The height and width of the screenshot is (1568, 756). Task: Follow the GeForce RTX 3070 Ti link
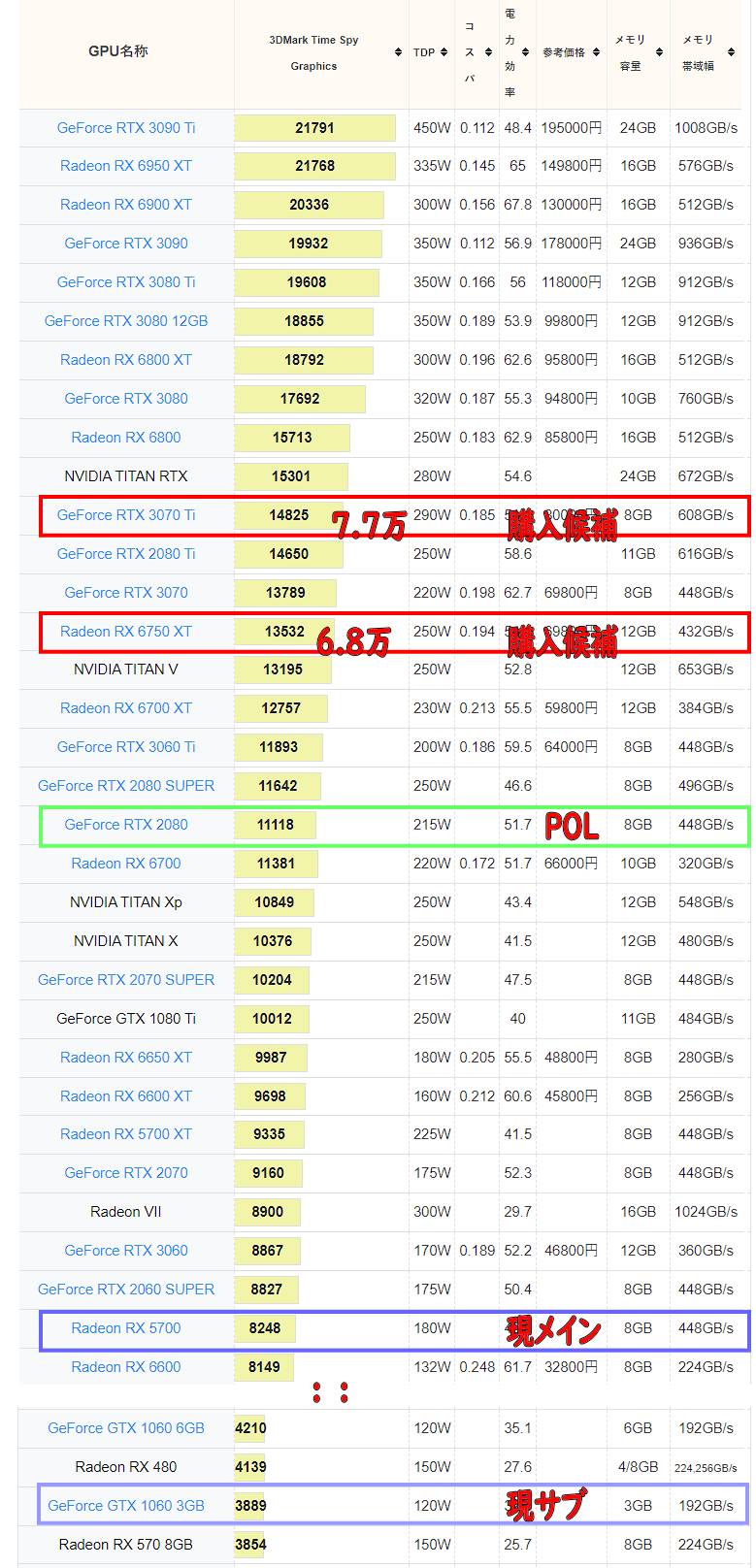[x=126, y=515]
